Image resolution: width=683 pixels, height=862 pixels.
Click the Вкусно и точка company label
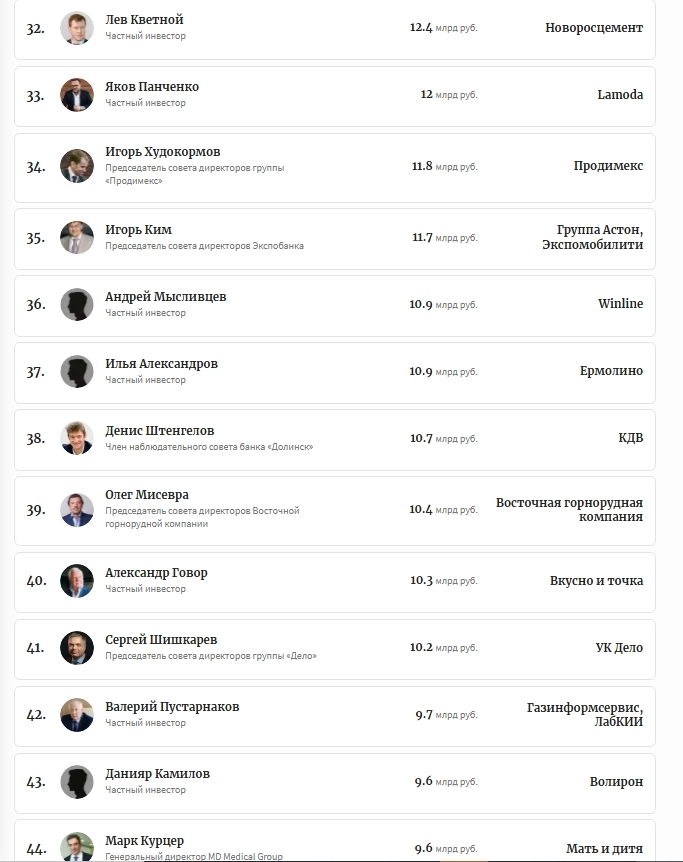coord(596,581)
